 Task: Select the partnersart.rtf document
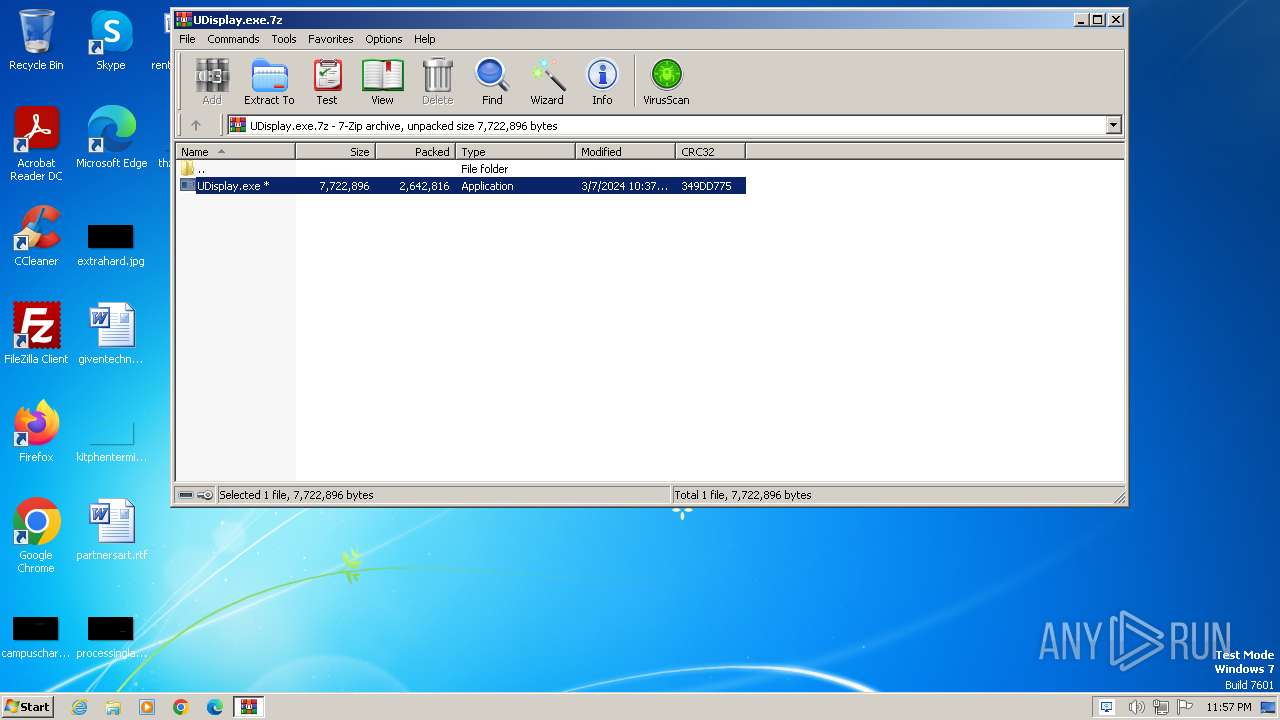coord(111,530)
